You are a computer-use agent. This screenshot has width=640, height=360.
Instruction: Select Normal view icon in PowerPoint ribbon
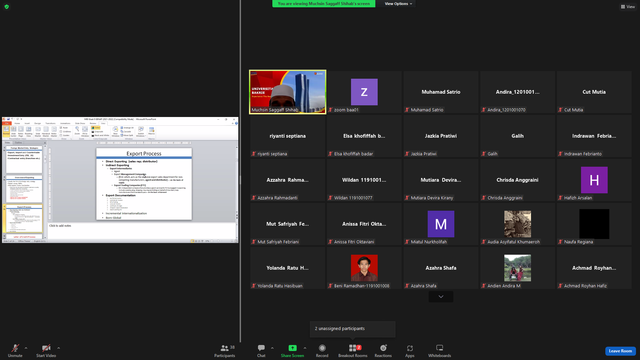click(x=6, y=131)
